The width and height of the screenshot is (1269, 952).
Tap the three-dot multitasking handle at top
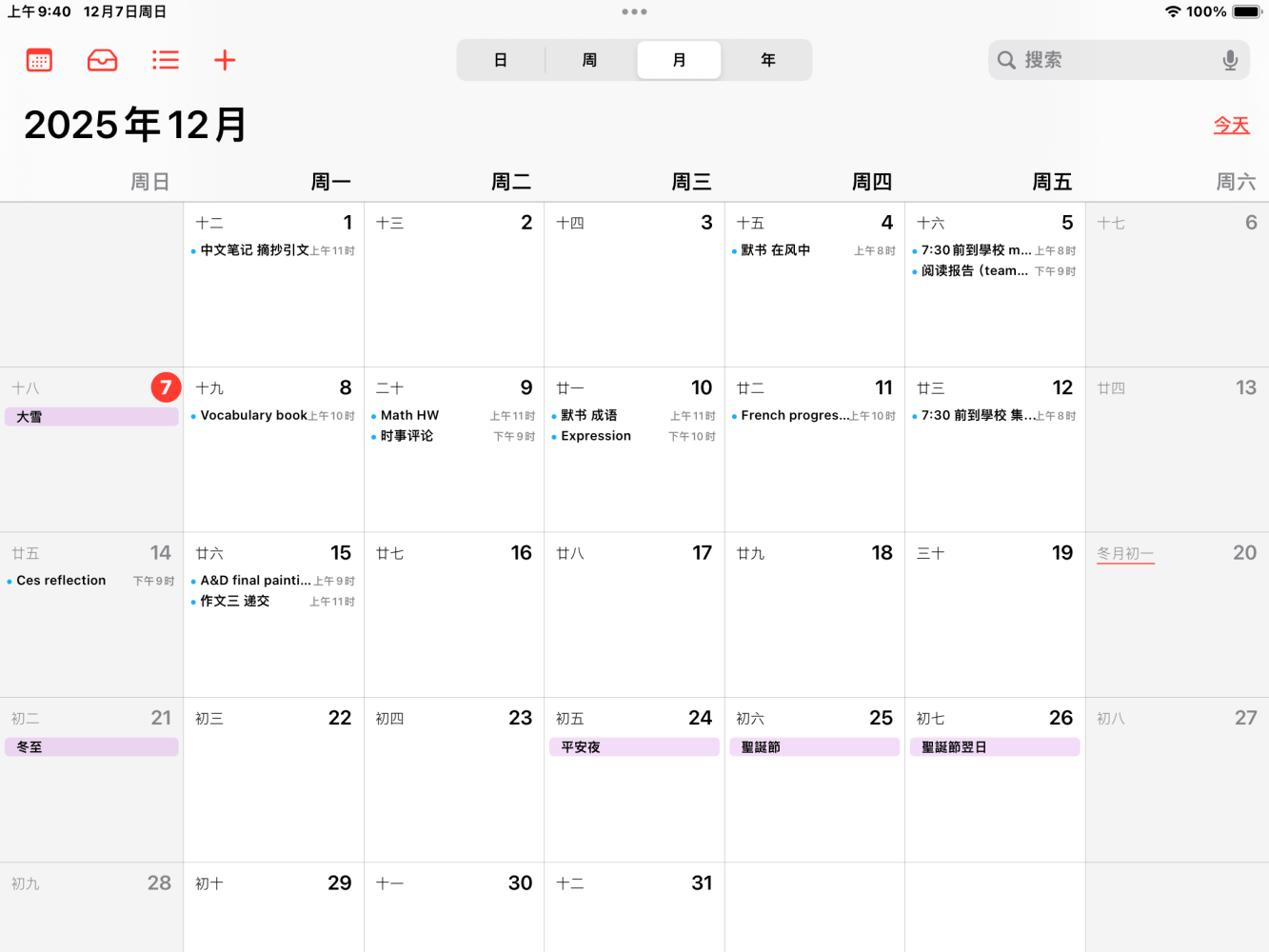[x=634, y=11]
